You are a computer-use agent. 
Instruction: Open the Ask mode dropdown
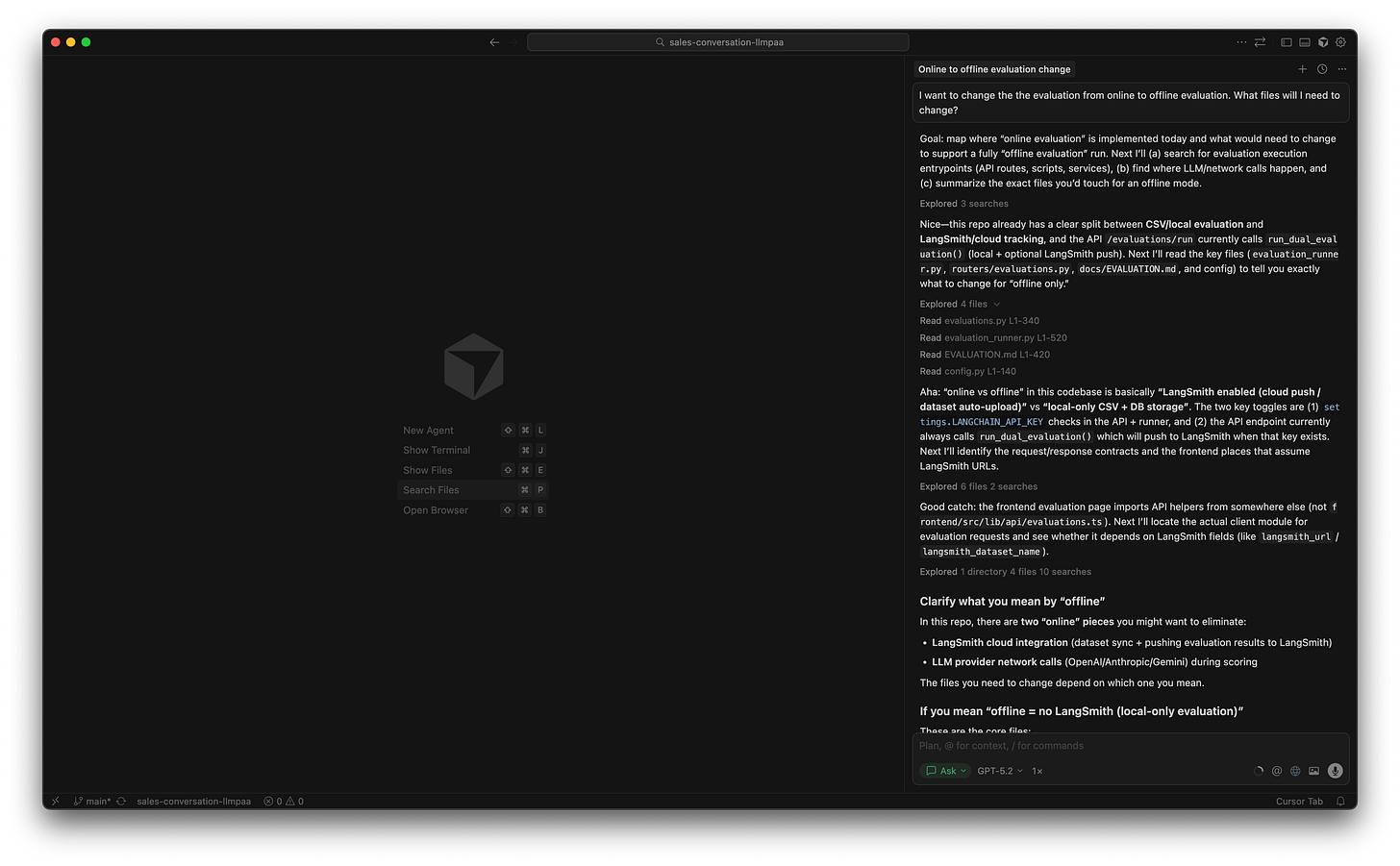pos(944,770)
